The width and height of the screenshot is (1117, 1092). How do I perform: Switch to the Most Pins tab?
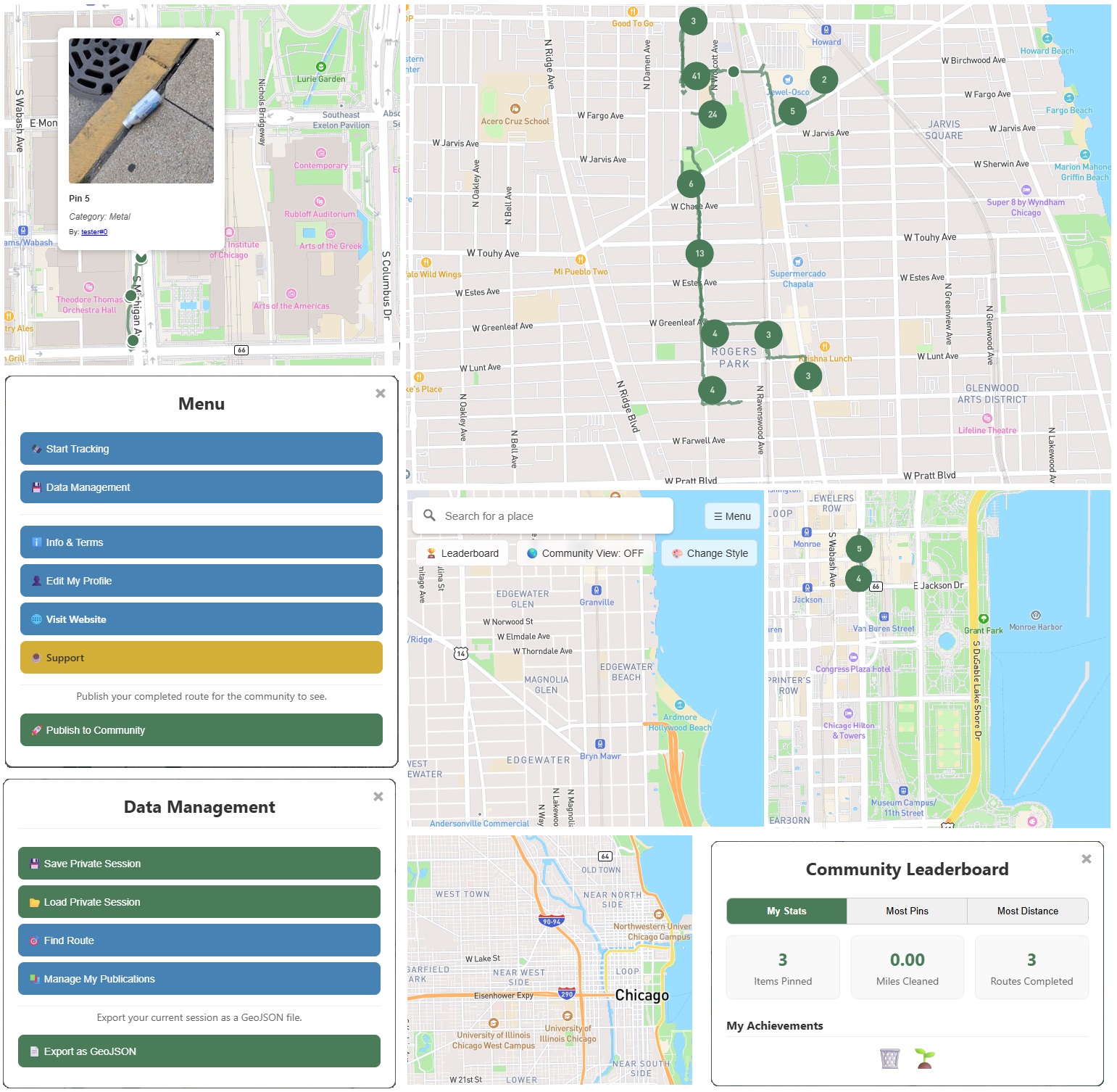point(906,911)
